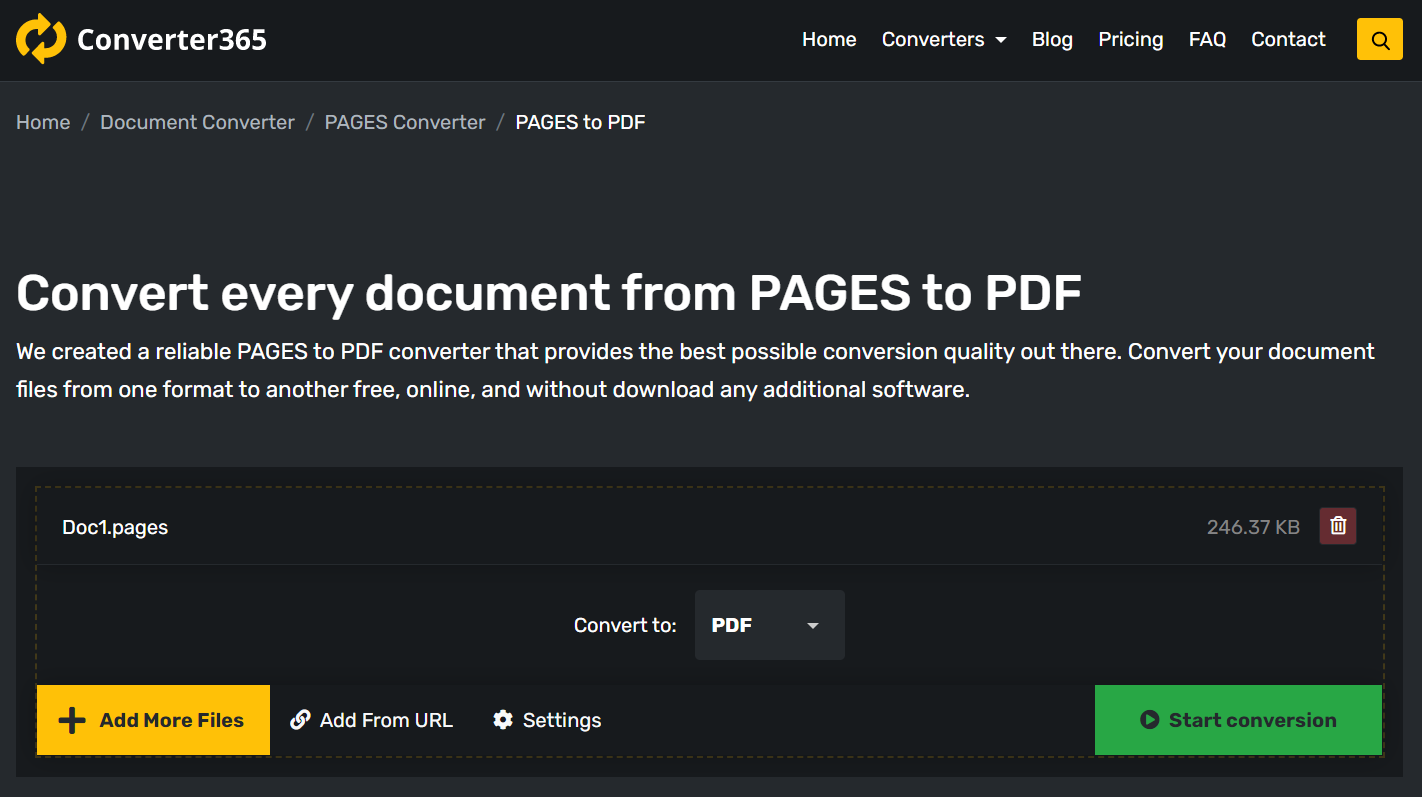Click the chain-link icon beside Add From URL
This screenshot has width=1422, height=797.
[298, 719]
